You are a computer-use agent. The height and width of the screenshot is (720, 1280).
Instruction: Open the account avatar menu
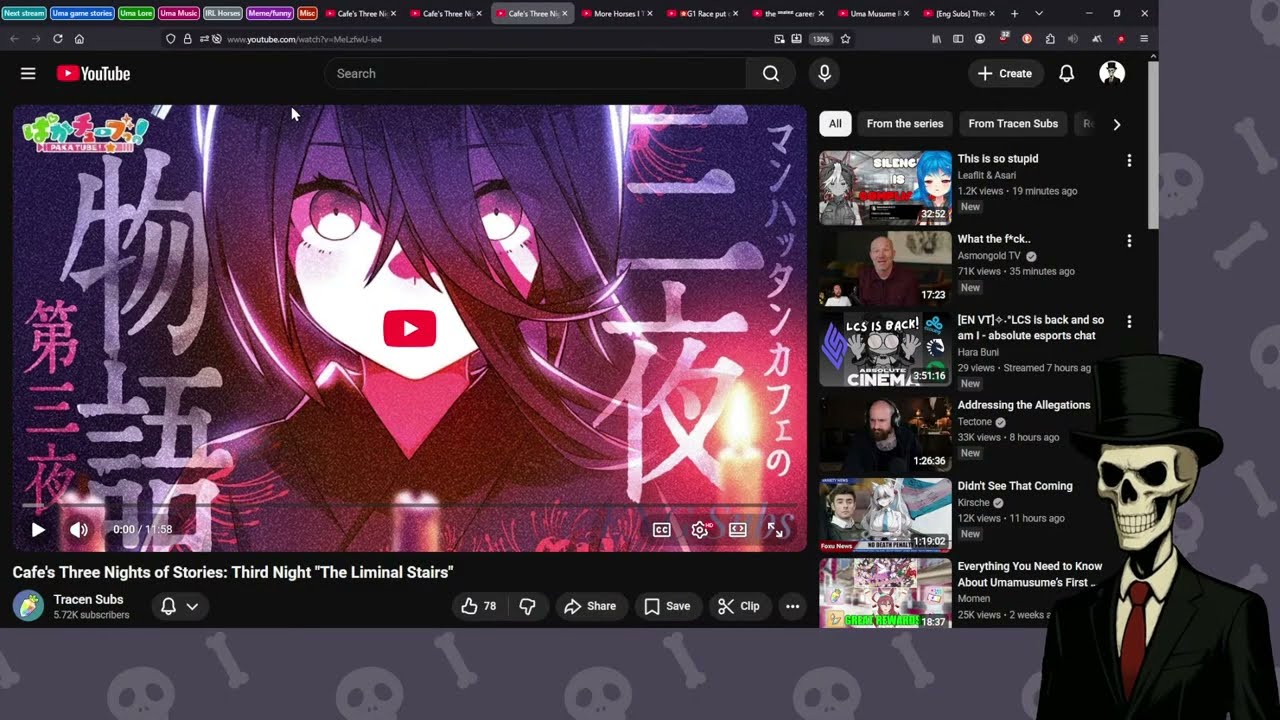(x=1112, y=73)
